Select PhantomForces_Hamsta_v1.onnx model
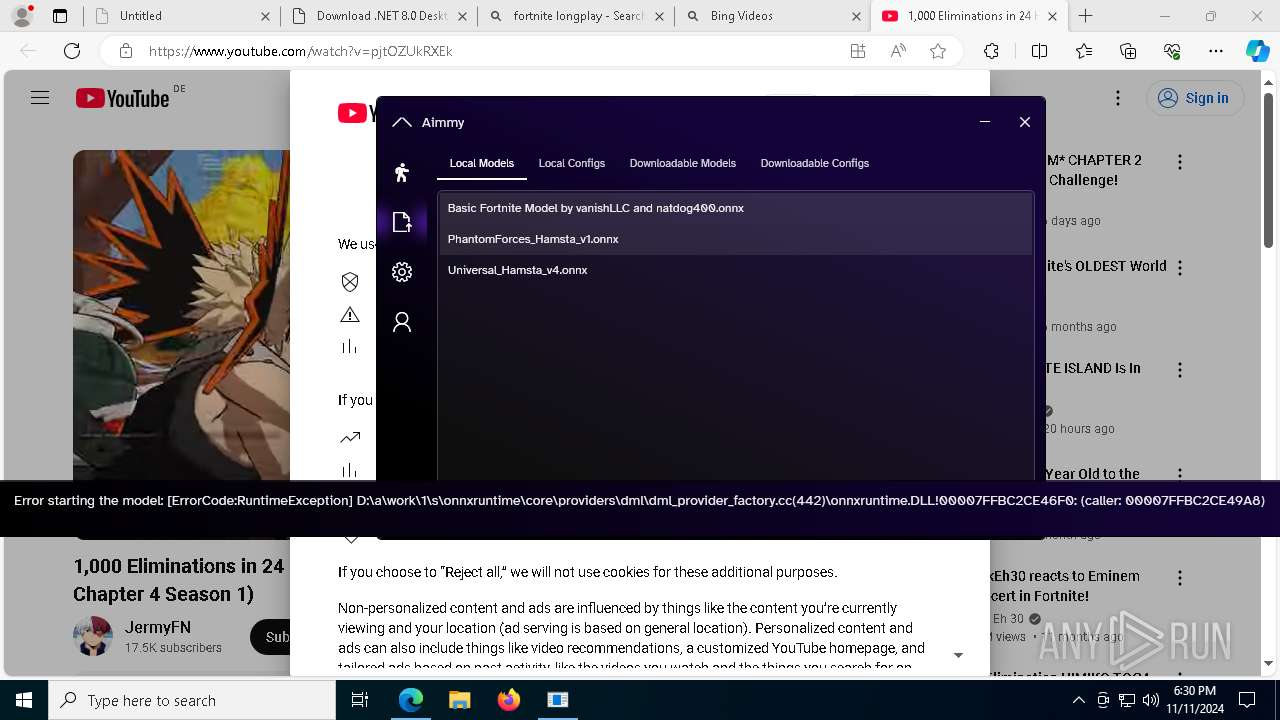This screenshot has height=720, width=1280. (736, 239)
